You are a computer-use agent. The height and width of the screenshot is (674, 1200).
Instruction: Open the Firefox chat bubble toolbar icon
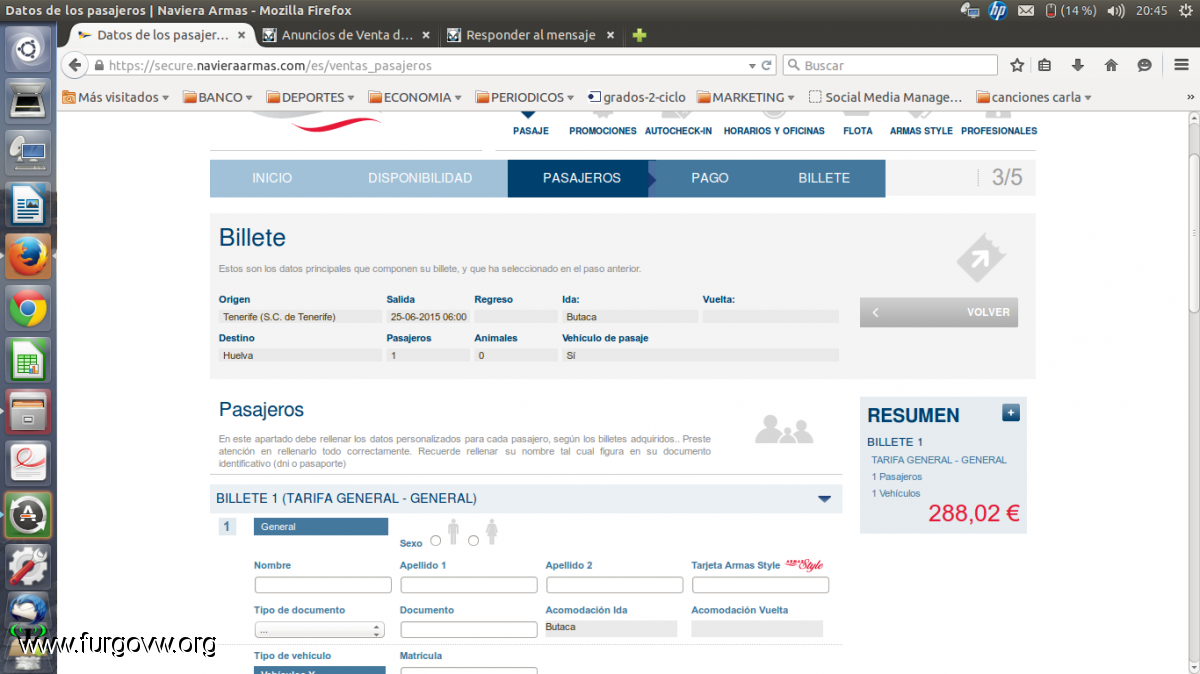[1145, 65]
